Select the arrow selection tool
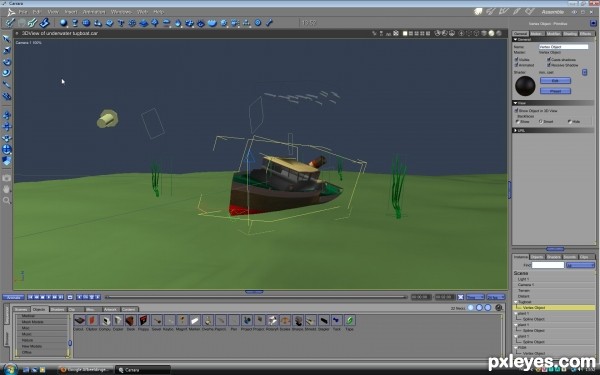The image size is (600, 375). click(x=7, y=38)
